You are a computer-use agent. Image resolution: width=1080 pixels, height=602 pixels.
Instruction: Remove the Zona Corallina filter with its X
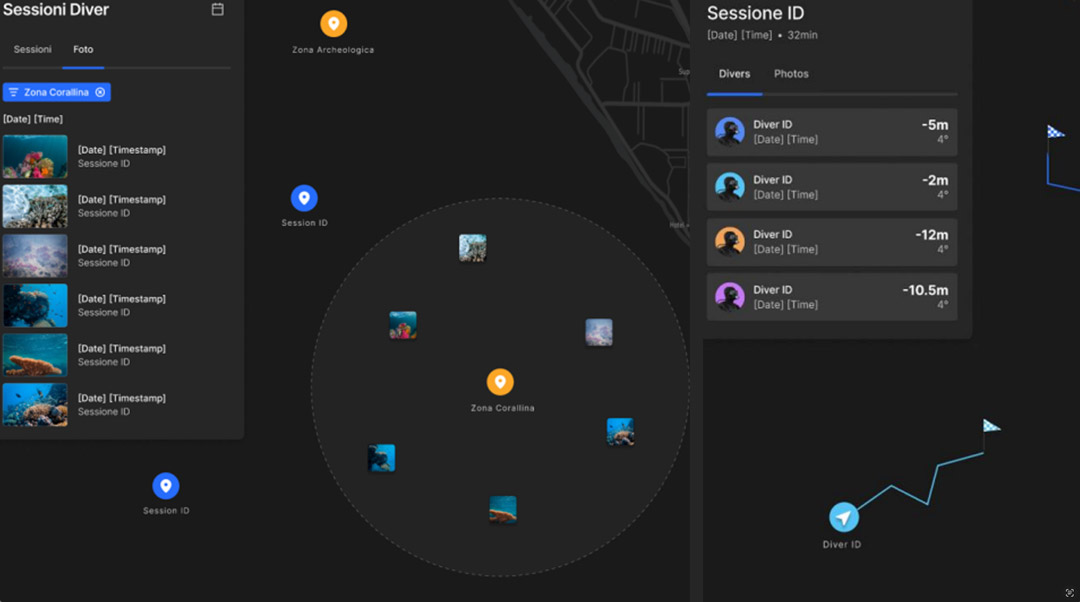[101, 92]
